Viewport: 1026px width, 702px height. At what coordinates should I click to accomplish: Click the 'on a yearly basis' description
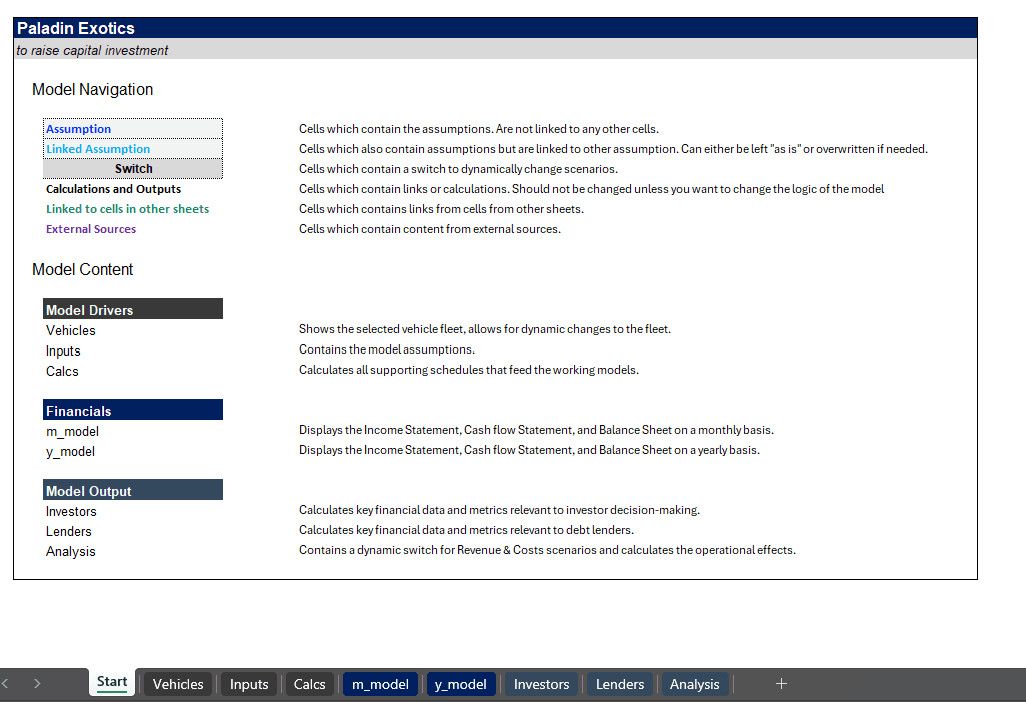[x=529, y=450]
